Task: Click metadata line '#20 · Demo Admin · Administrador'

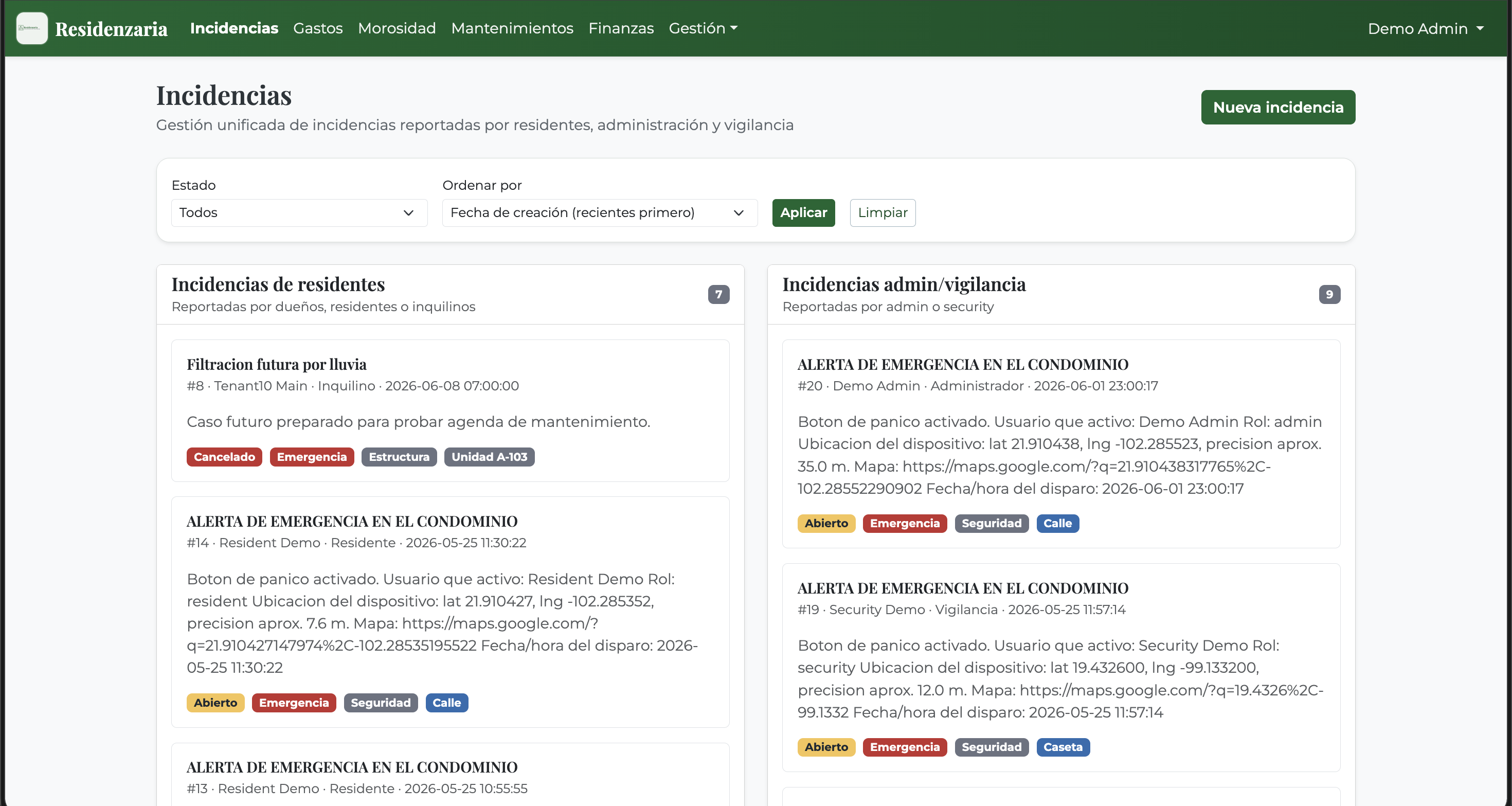Action: click(x=910, y=386)
